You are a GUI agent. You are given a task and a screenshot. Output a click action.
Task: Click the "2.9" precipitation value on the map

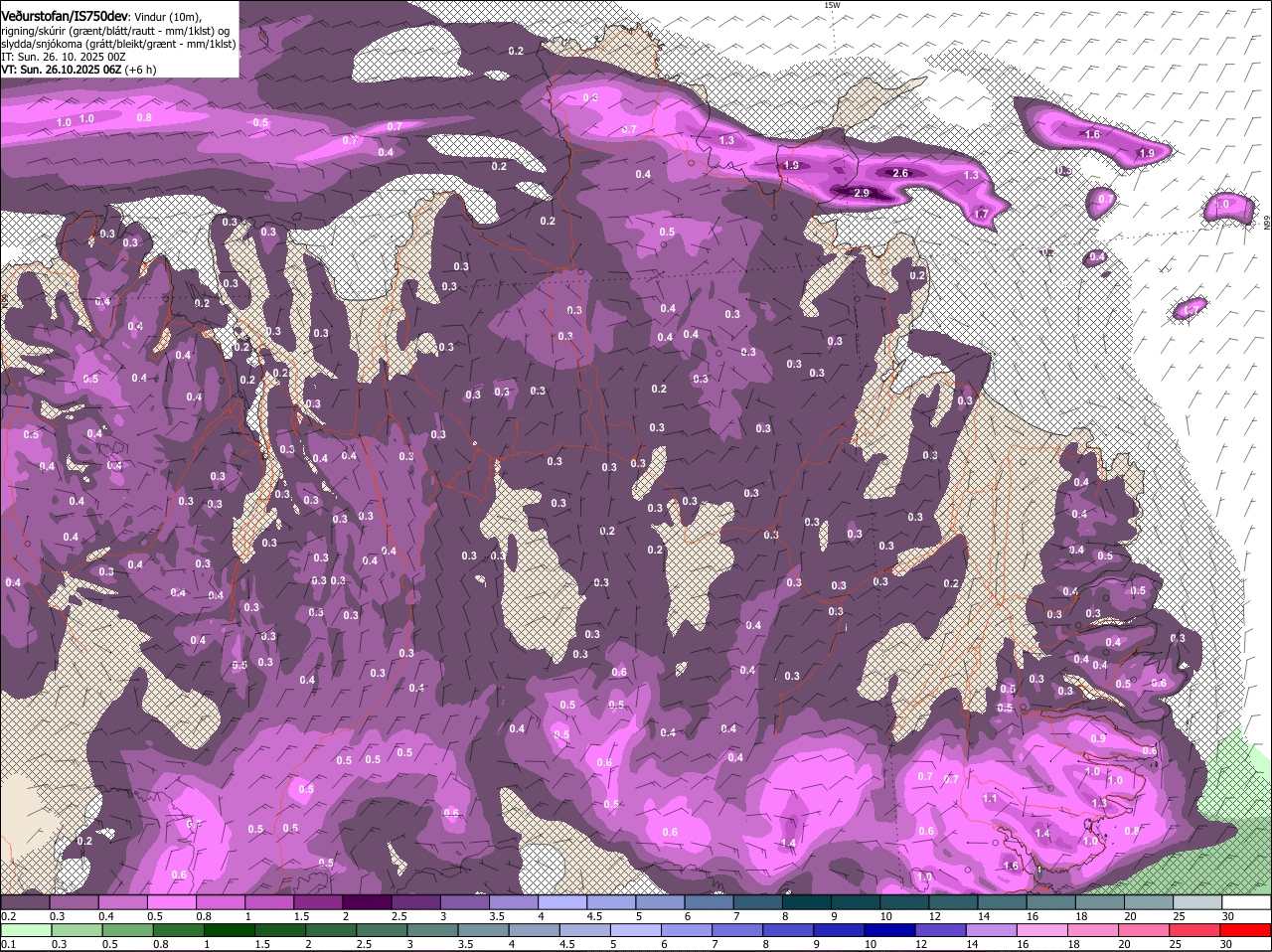click(862, 193)
